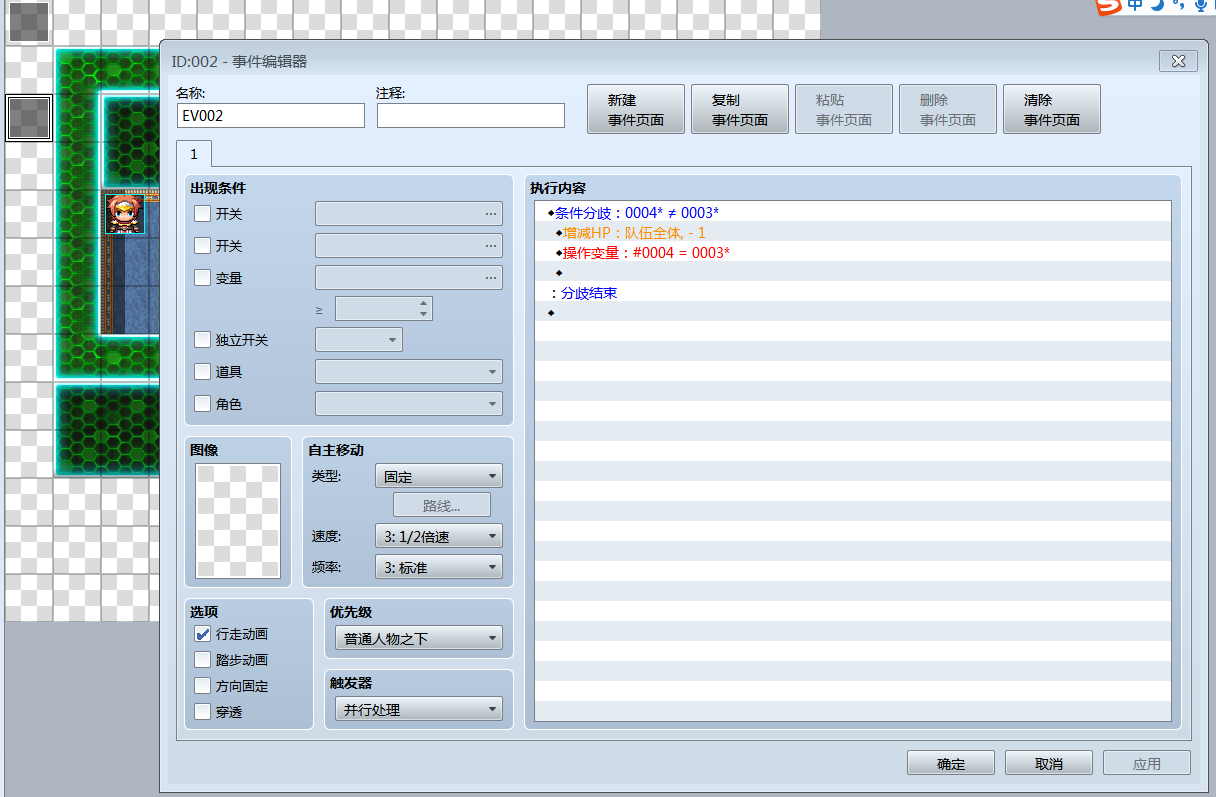The width and height of the screenshot is (1216, 797).
Task: Click the variable value stepper down arrow
Action: (424, 314)
